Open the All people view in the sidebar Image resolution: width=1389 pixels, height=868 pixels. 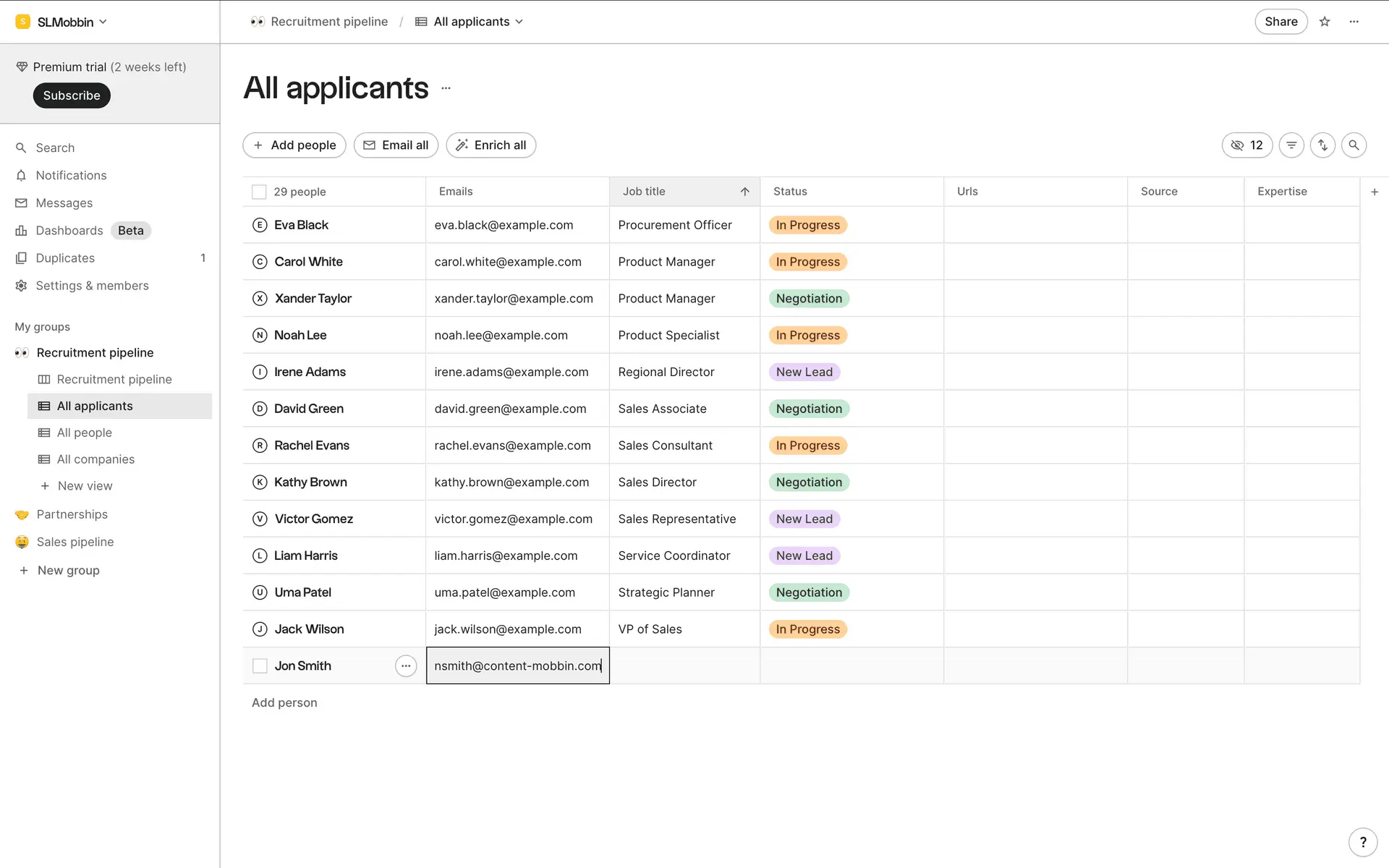pyautogui.click(x=85, y=433)
